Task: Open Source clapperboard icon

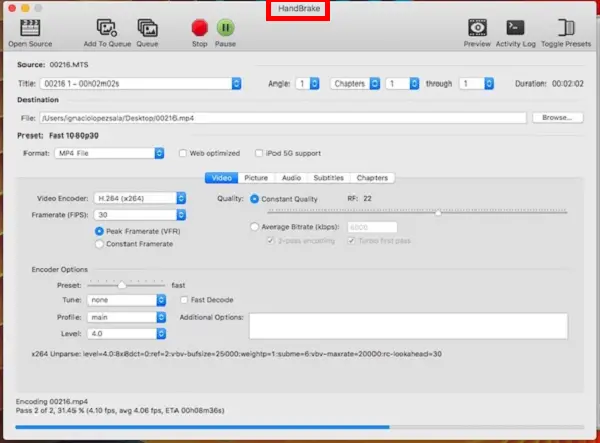Action: tap(30, 28)
